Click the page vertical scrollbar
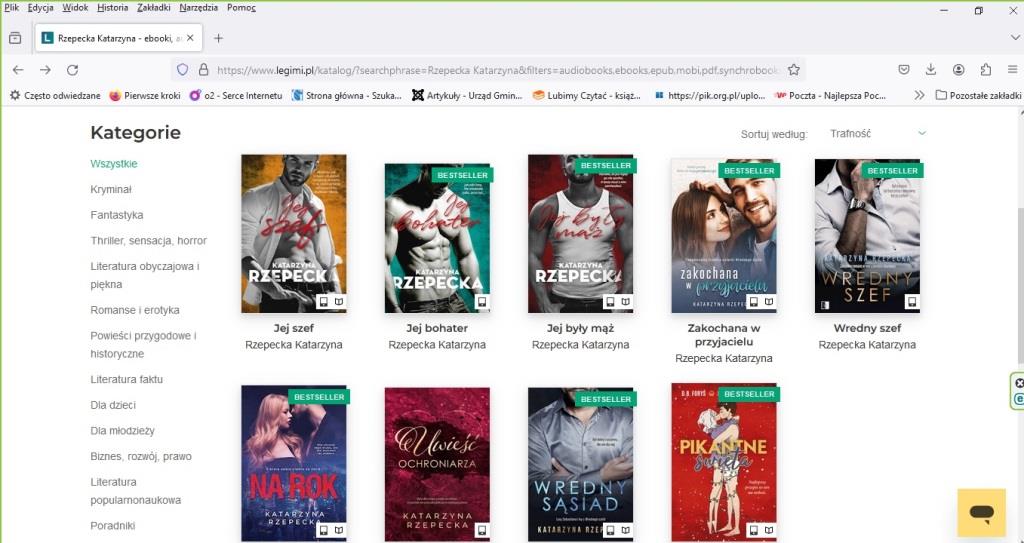 (1019, 288)
